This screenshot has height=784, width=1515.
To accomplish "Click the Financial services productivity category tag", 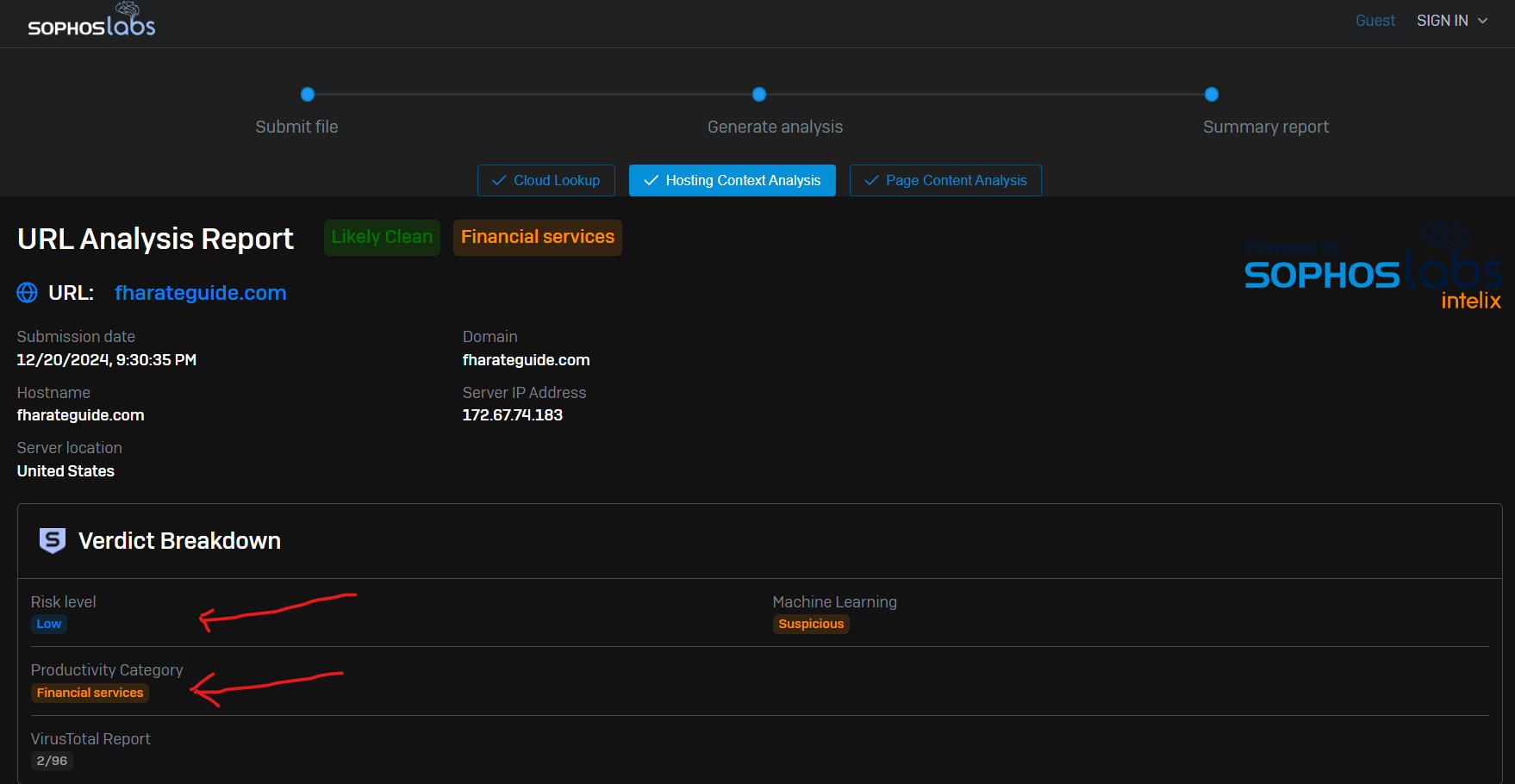I will pos(90,693).
